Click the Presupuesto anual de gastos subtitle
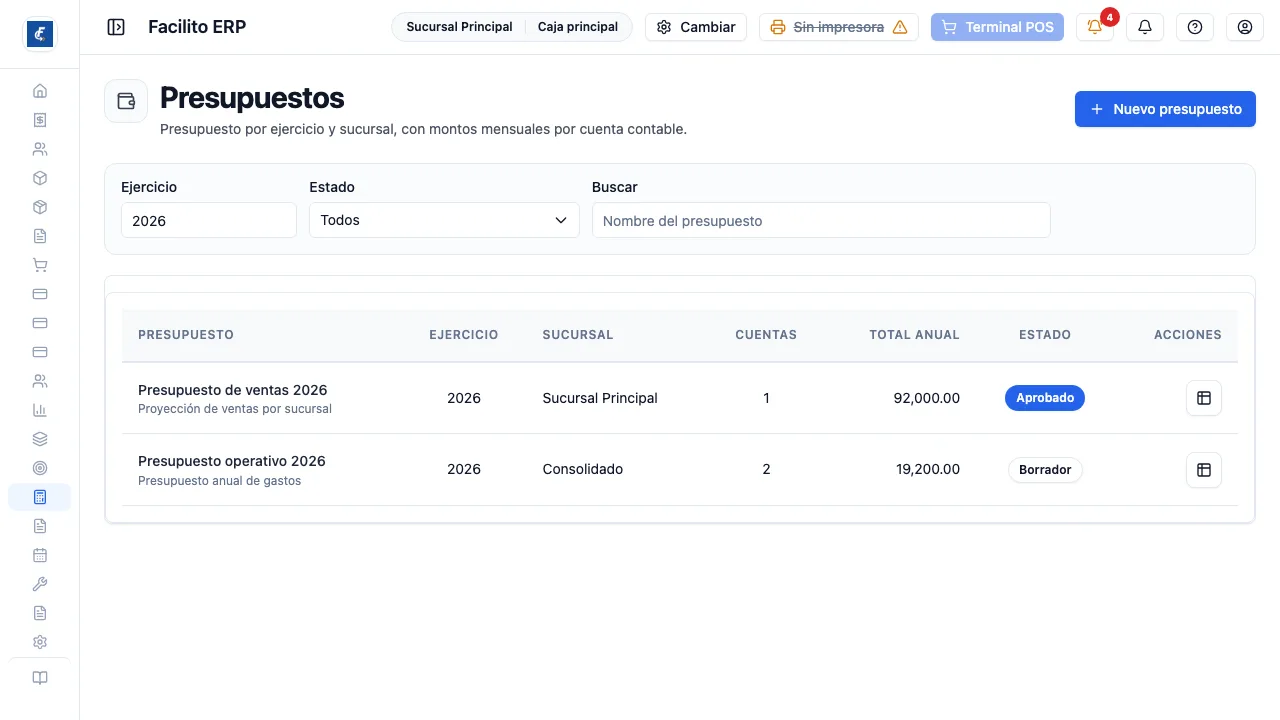This screenshot has height=720, width=1280. tap(220, 481)
